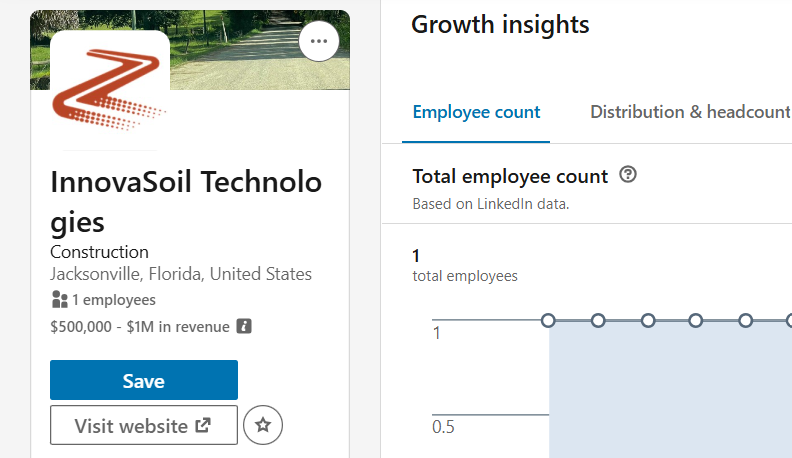Screen dimensions: 792x458
Task: Click the InnovaSoil Technologies company name
Action: [186, 202]
